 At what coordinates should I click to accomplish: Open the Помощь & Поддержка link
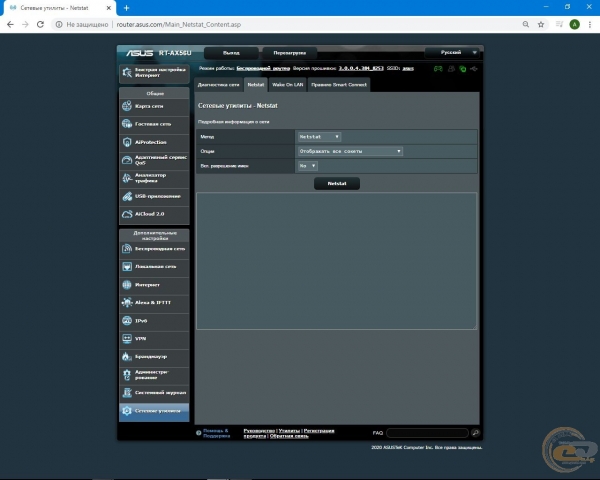(216, 433)
